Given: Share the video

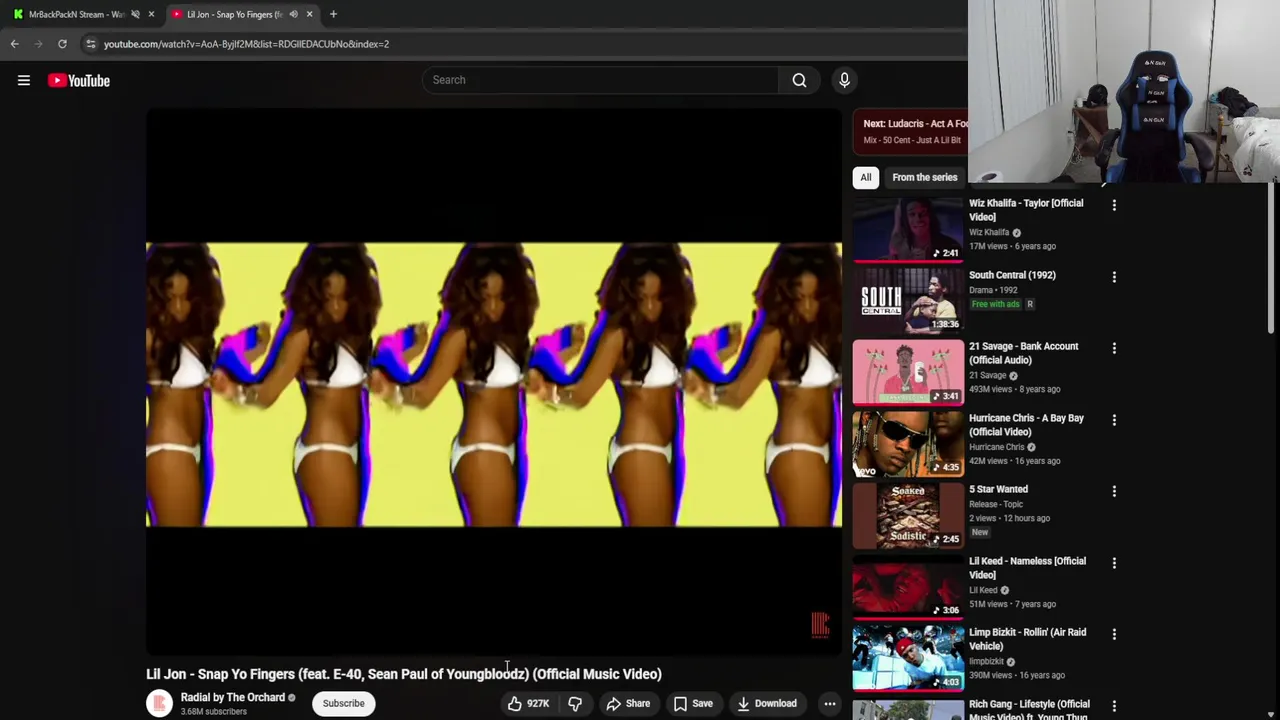Looking at the screenshot, I should tap(628, 703).
